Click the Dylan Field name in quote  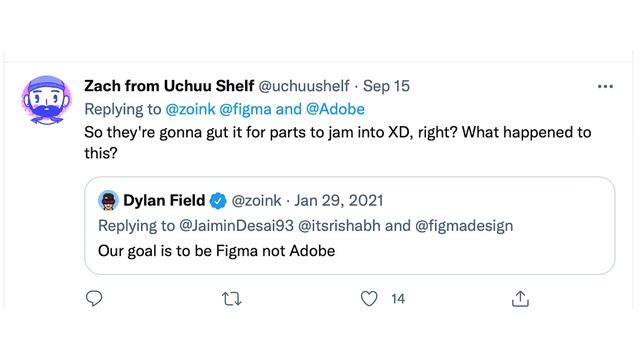click(x=164, y=200)
